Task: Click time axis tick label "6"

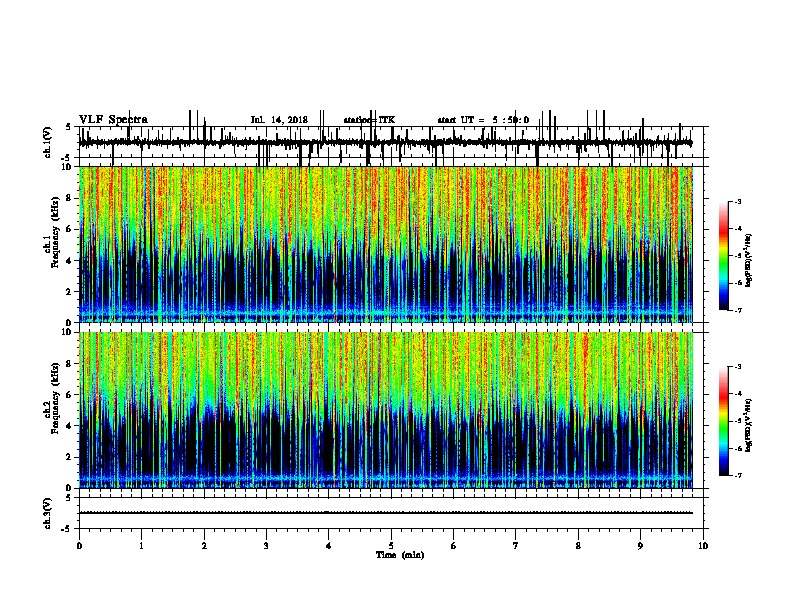Action: tap(454, 546)
